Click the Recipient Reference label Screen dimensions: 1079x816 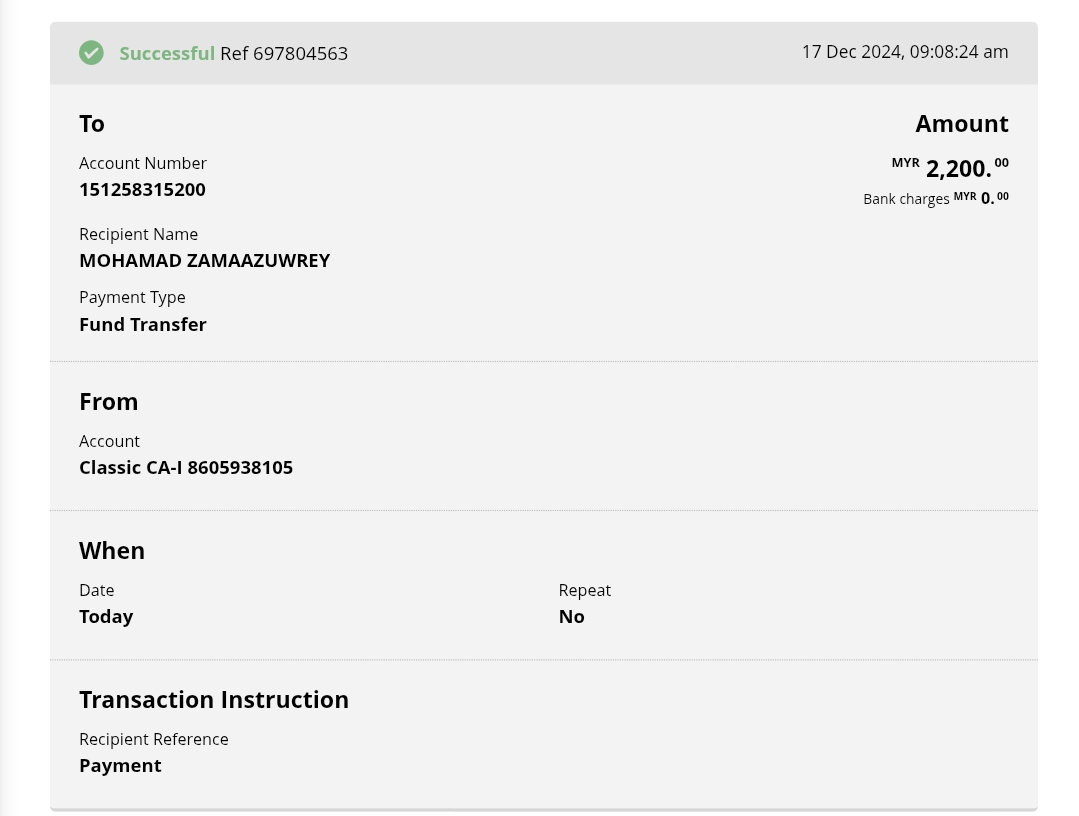coord(154,740)
